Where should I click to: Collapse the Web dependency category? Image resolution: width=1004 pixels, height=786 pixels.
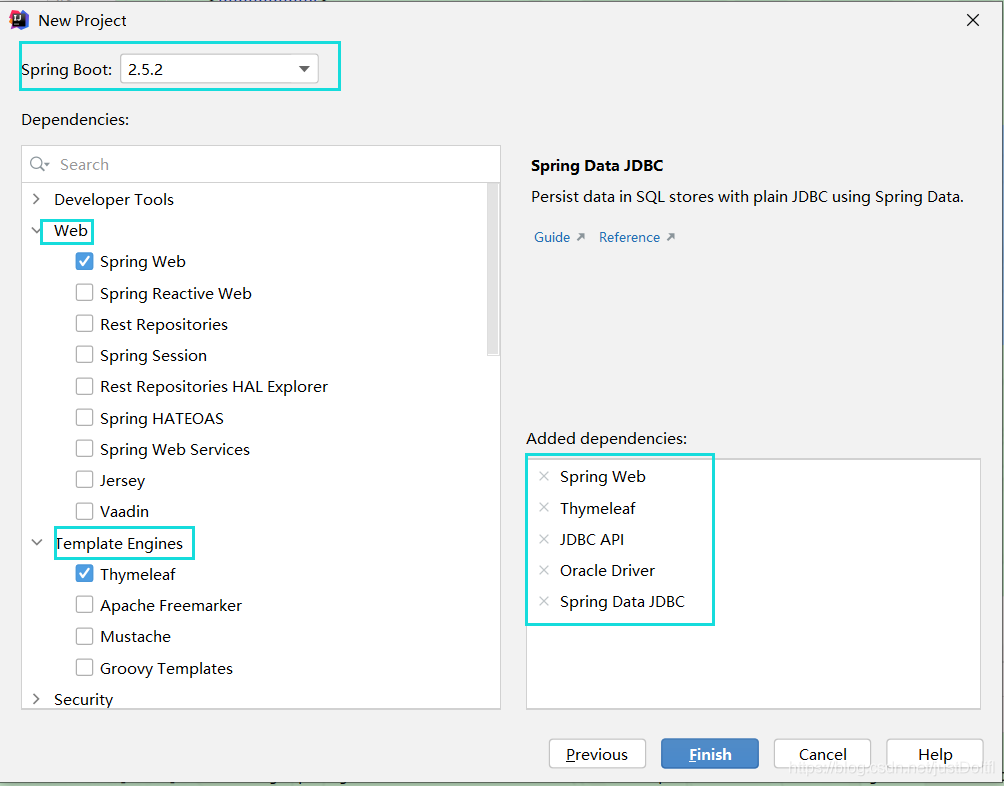click(x=37, y=231)
